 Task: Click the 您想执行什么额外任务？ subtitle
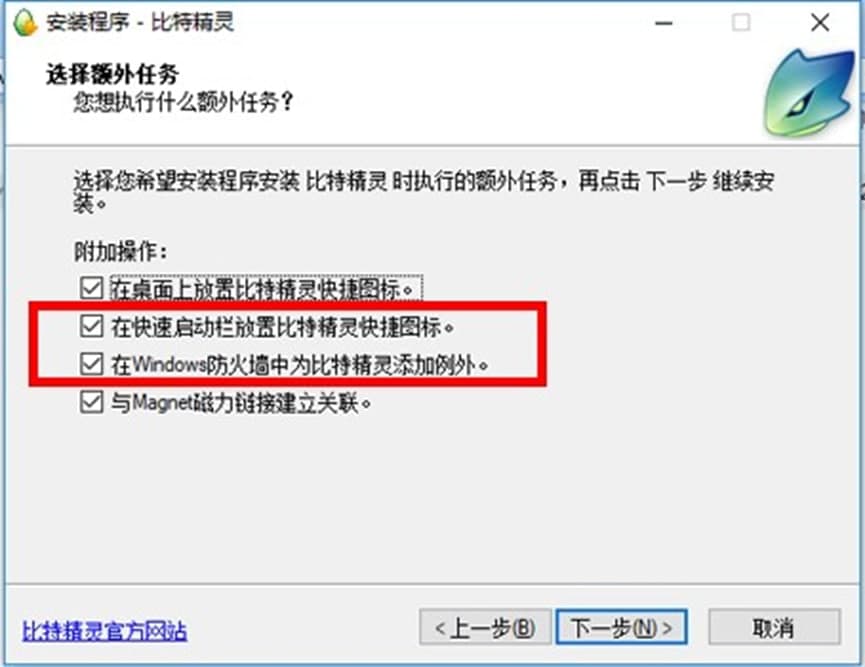(184, 102)
